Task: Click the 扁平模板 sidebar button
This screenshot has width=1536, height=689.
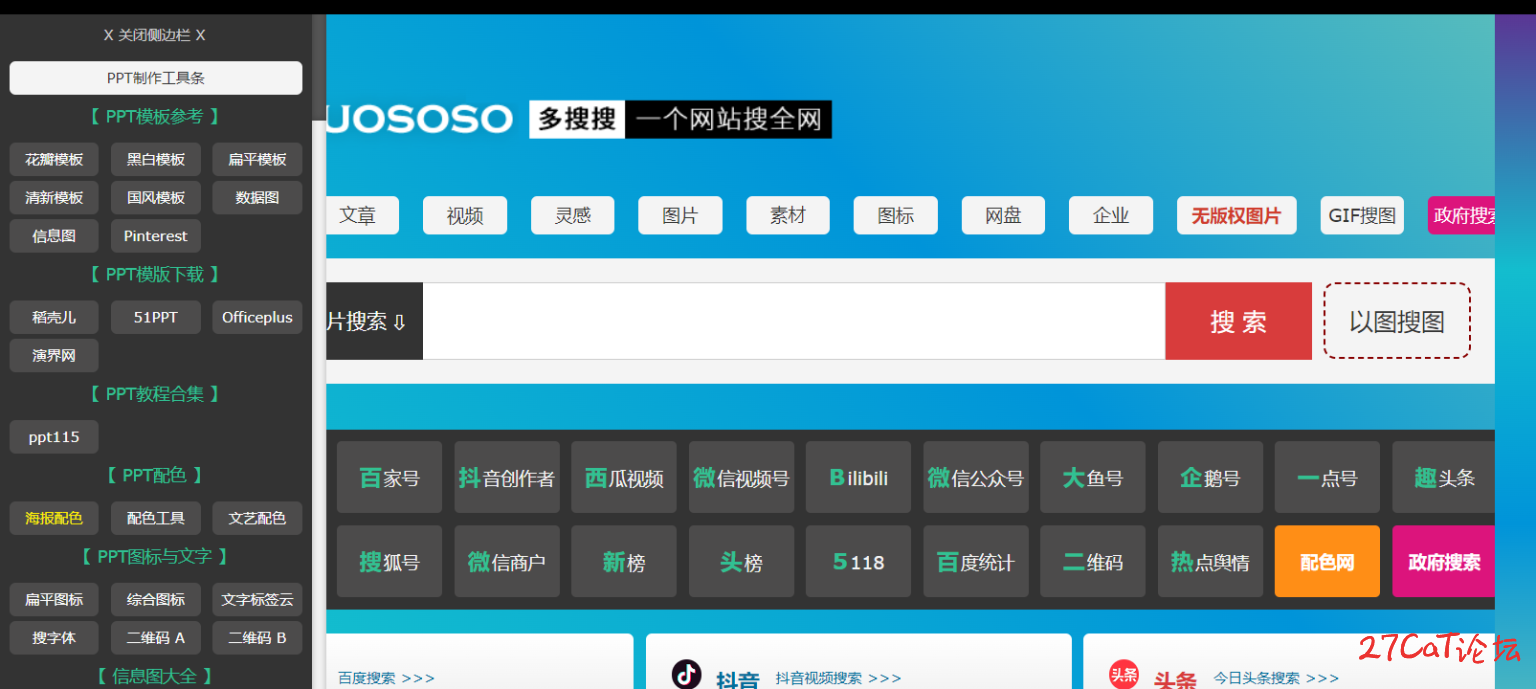Action: (x=257, y=159)
